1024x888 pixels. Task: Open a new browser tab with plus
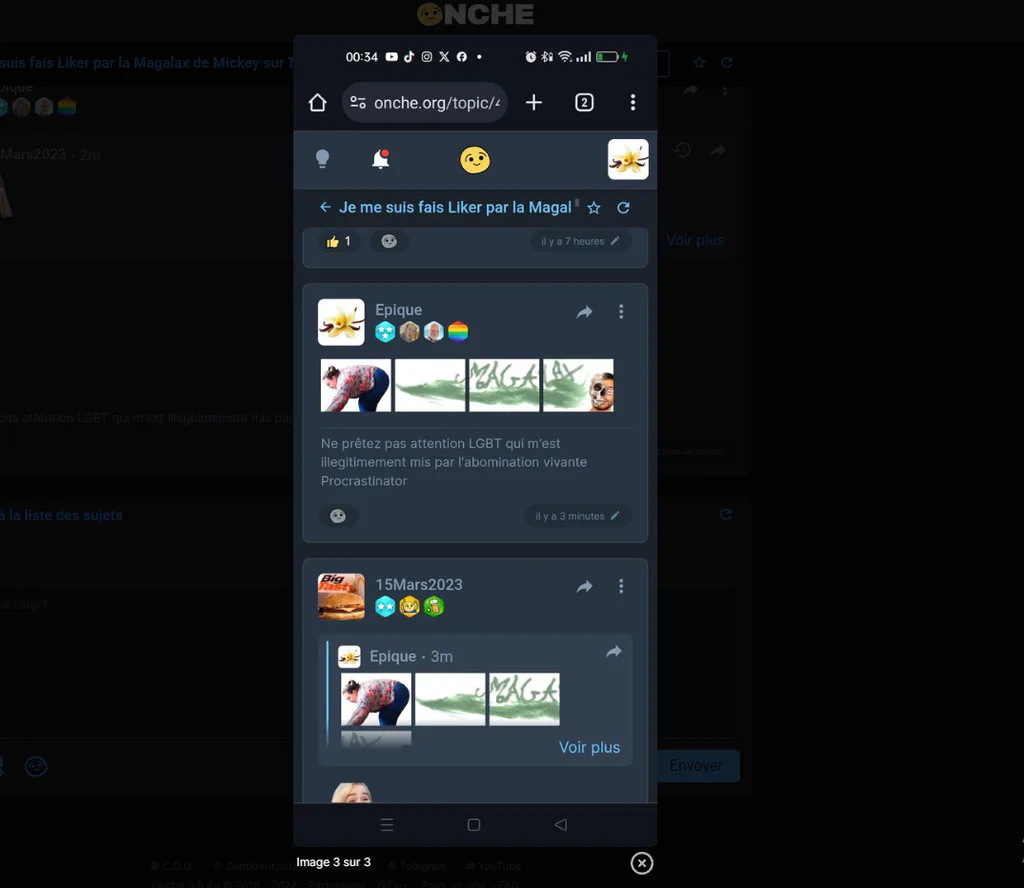pyautogui.click(x=534, y=103)
